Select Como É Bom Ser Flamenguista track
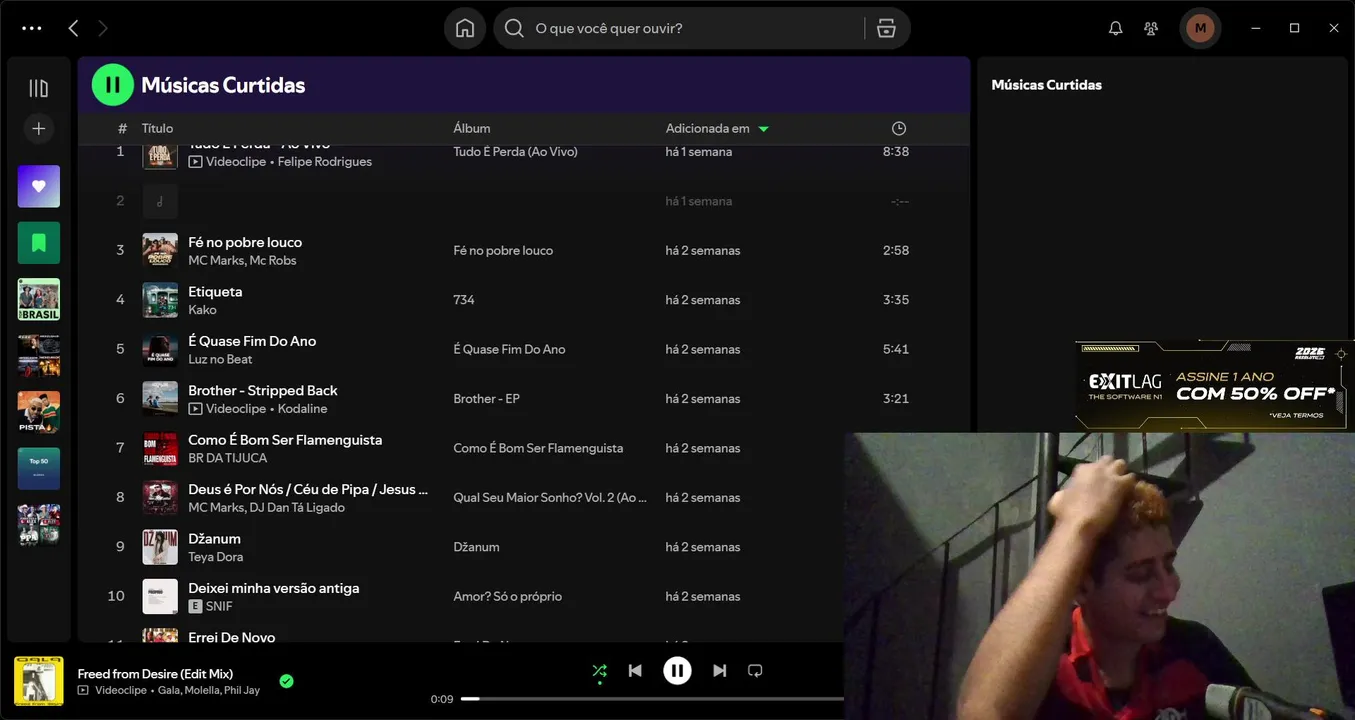The height and width of the screenshot is (720, 1355). coord(285,439)
